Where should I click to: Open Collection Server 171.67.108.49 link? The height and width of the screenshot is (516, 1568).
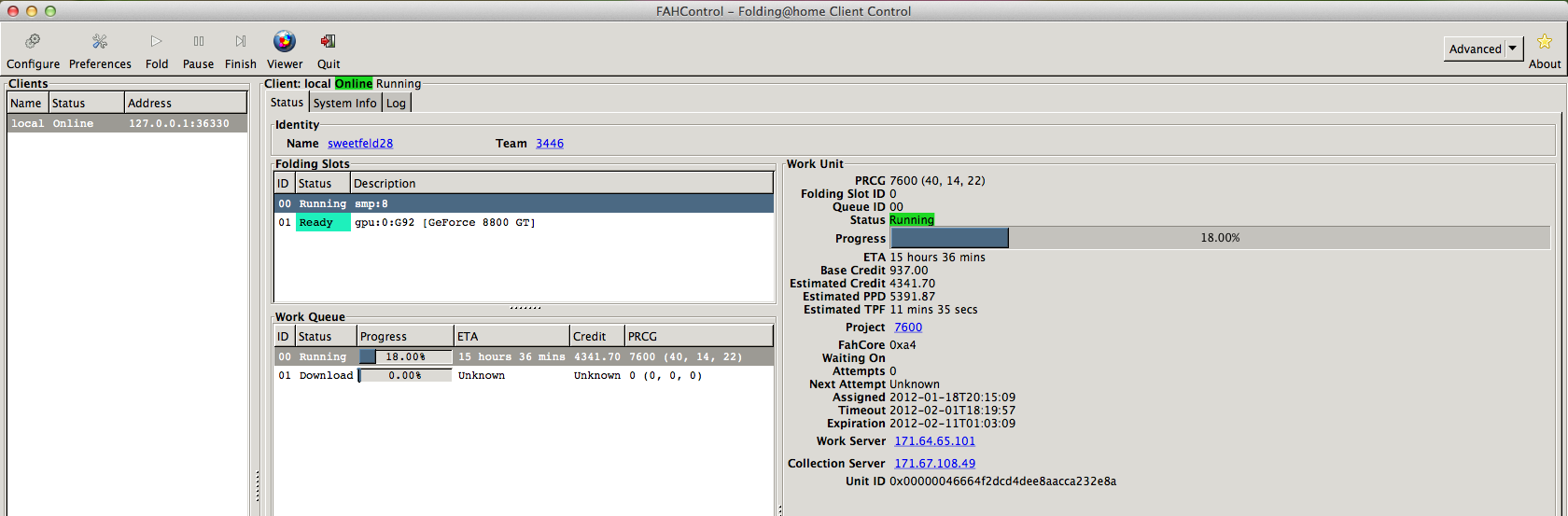point(935,464)
